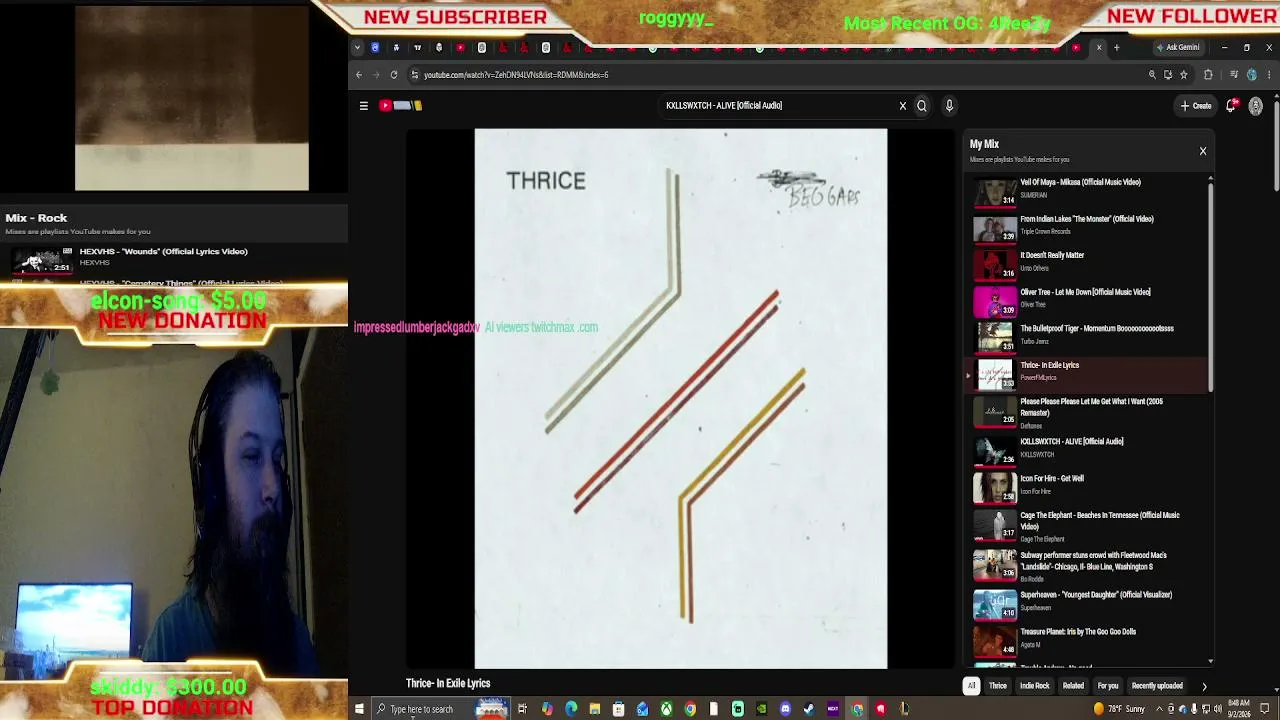Show hidden system tray icons
1280x720 pixels.
(x=1159, y=709)
